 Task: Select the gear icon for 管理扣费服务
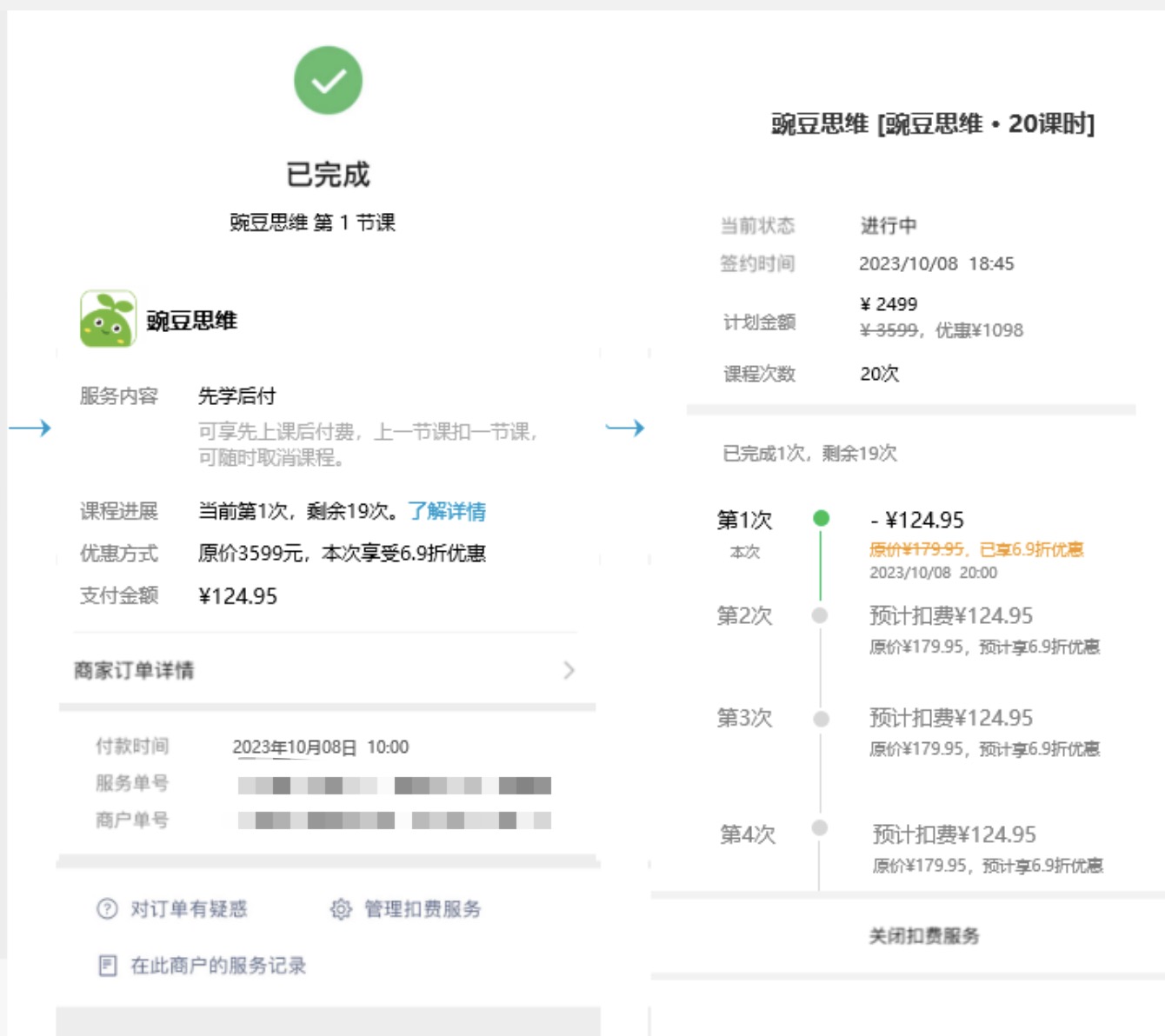coord(342,909)
